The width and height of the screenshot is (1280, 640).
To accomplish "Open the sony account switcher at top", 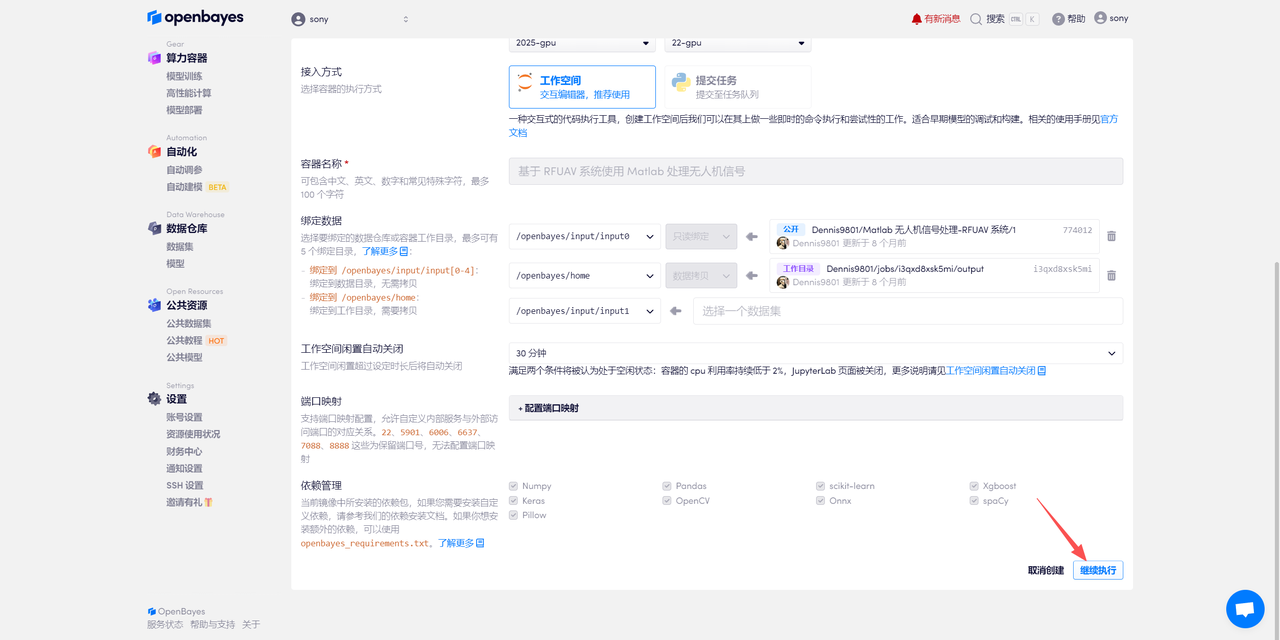I will (x=351, y=19).
